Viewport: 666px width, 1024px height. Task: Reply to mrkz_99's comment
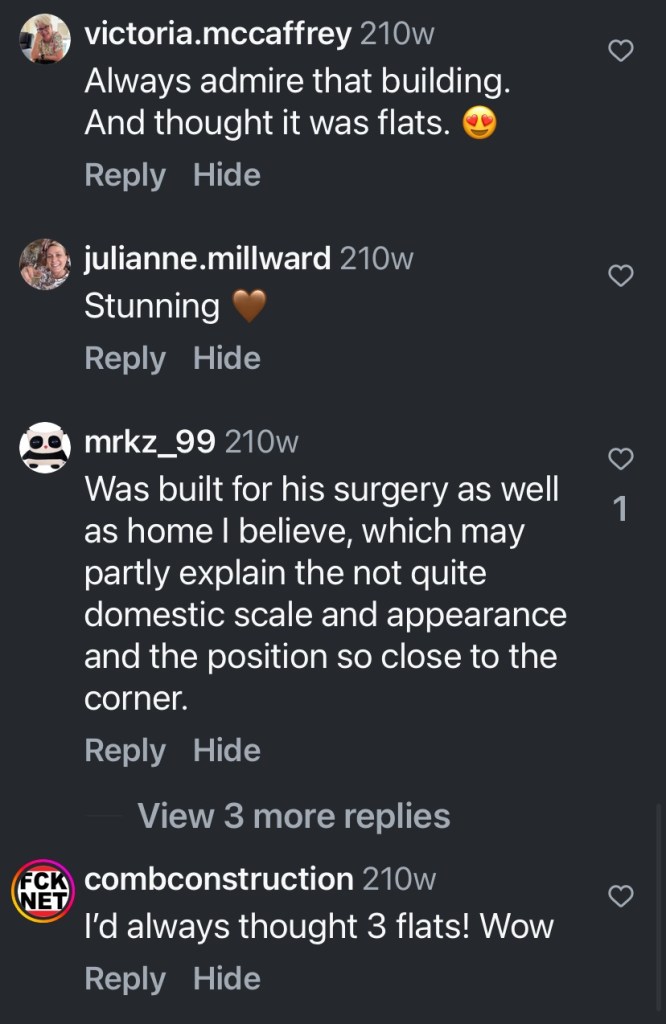[x=124, y=750]
